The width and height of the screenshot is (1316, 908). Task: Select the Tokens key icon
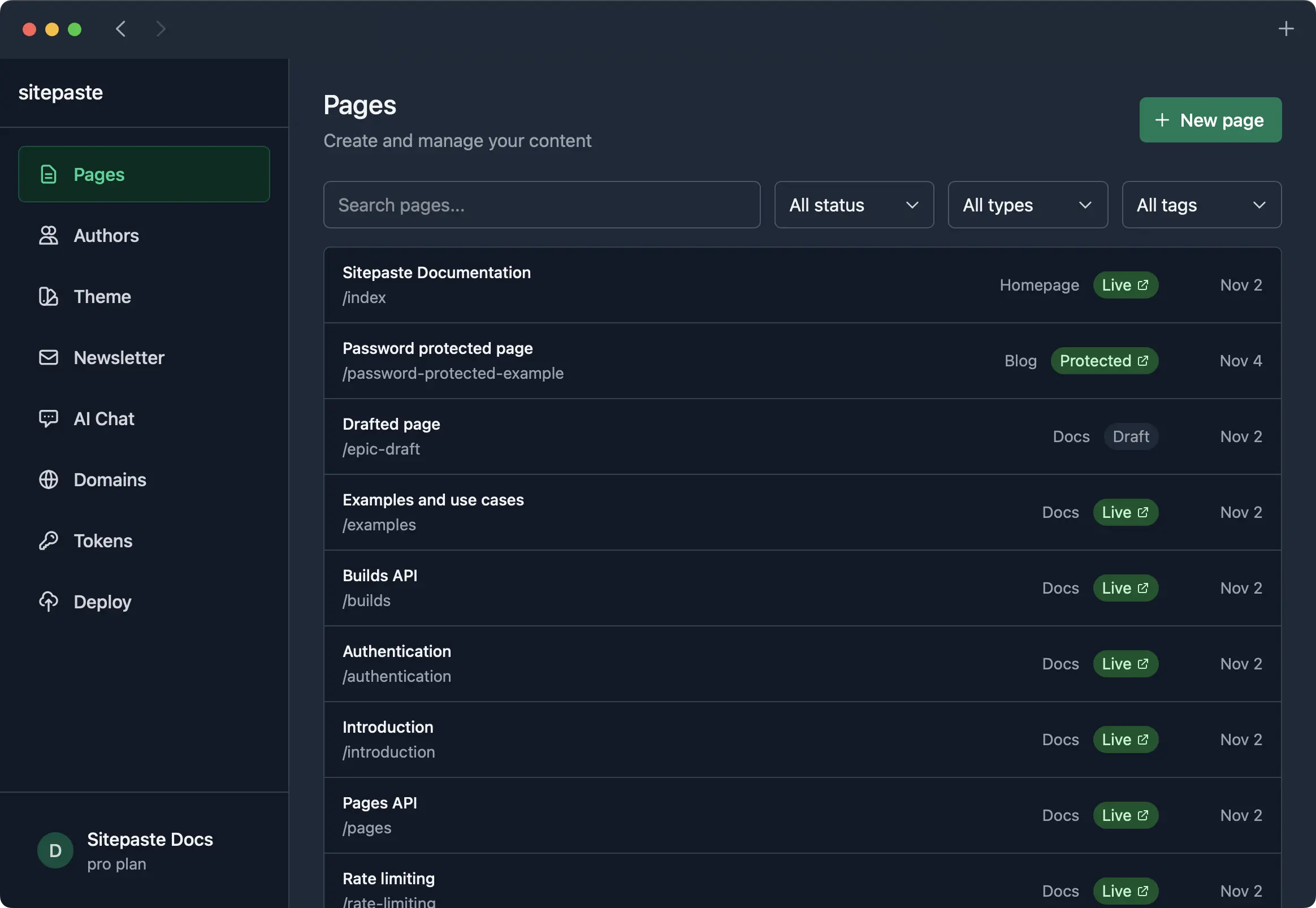click(x=49, y=541)
